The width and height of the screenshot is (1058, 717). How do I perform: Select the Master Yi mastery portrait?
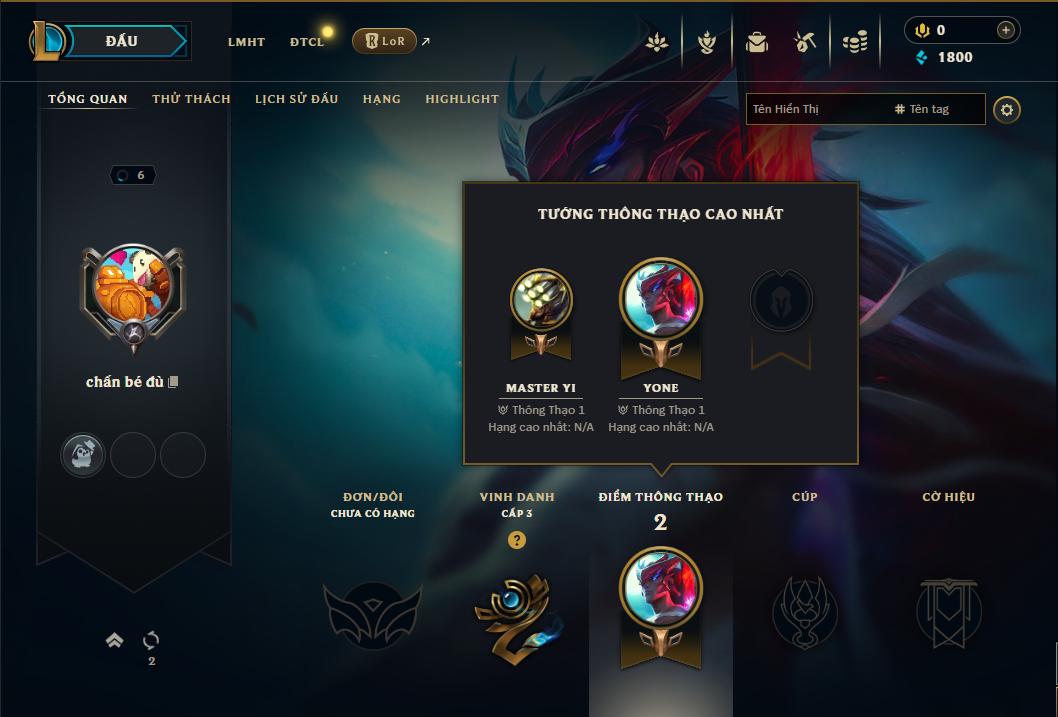[x=541, y=300]
